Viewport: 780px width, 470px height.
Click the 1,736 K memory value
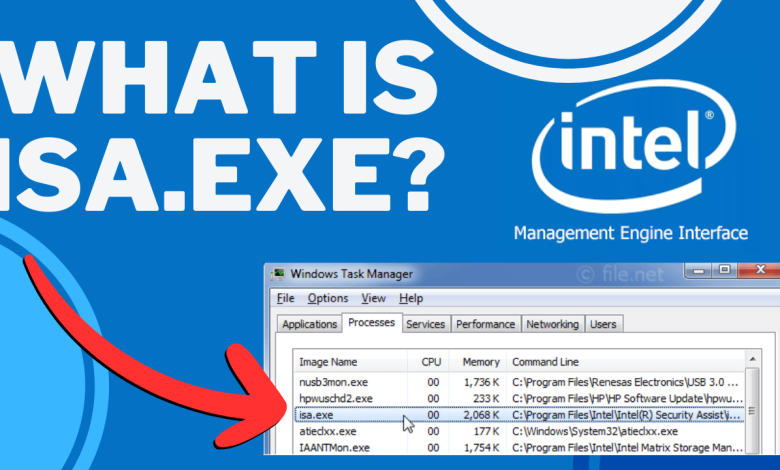pos(482,382)
